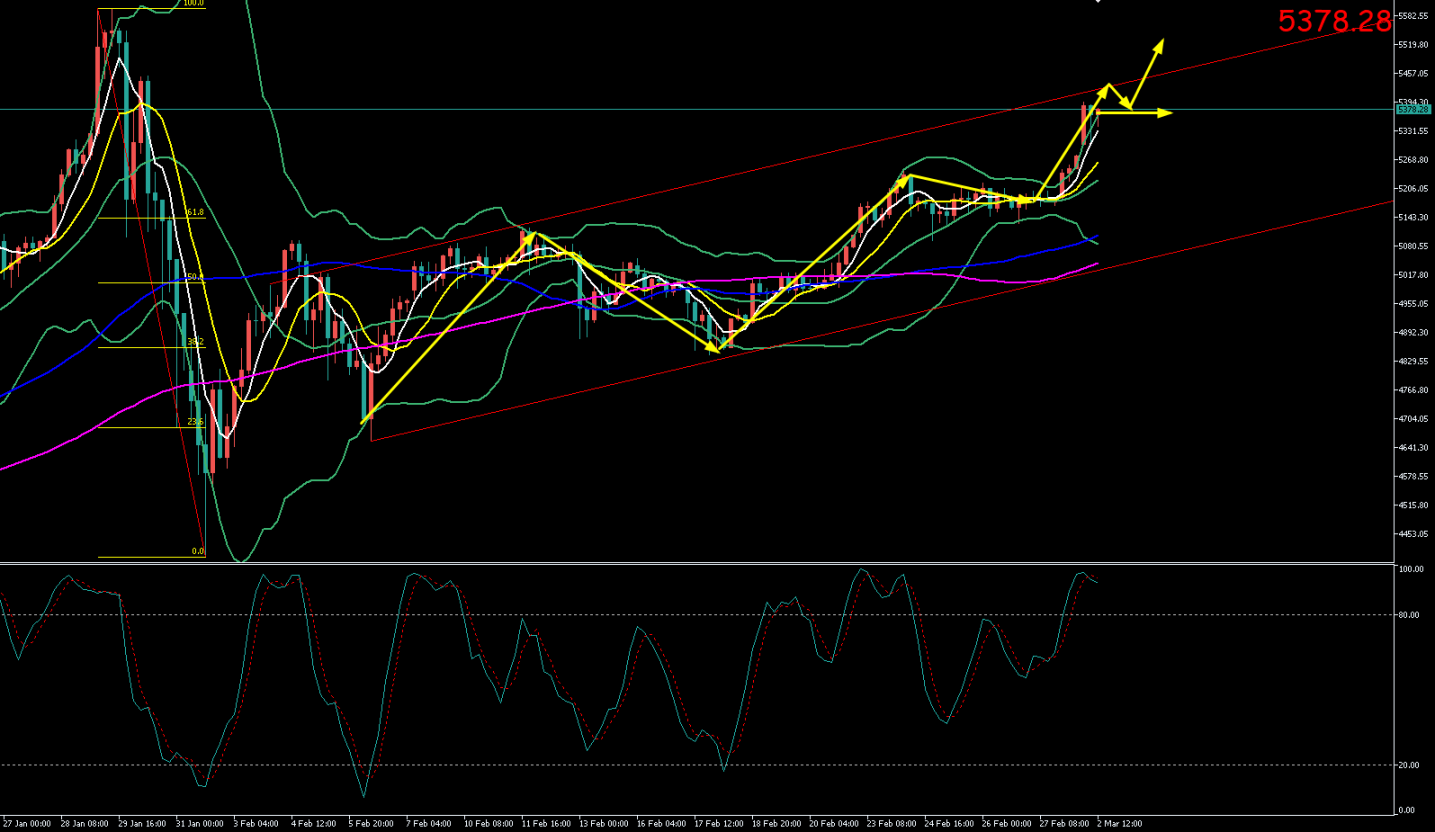This screenshot has width=1435, height=832.
Task: Click the upward-pointing yellow forecast arrowhead
Action: tap(1160, 43)
